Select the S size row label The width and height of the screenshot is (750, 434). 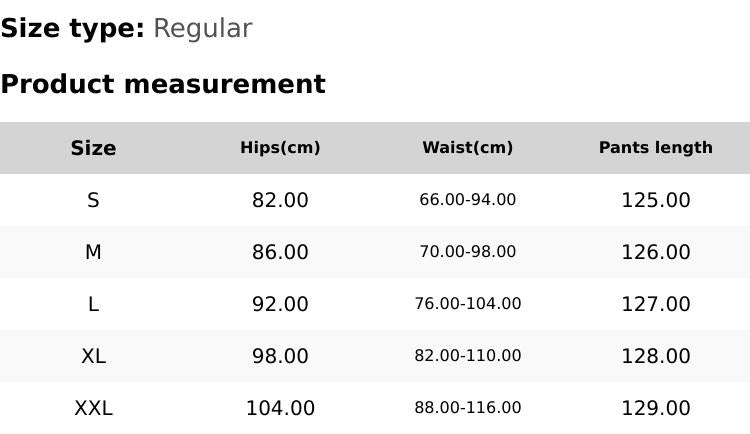coord(93,200)
